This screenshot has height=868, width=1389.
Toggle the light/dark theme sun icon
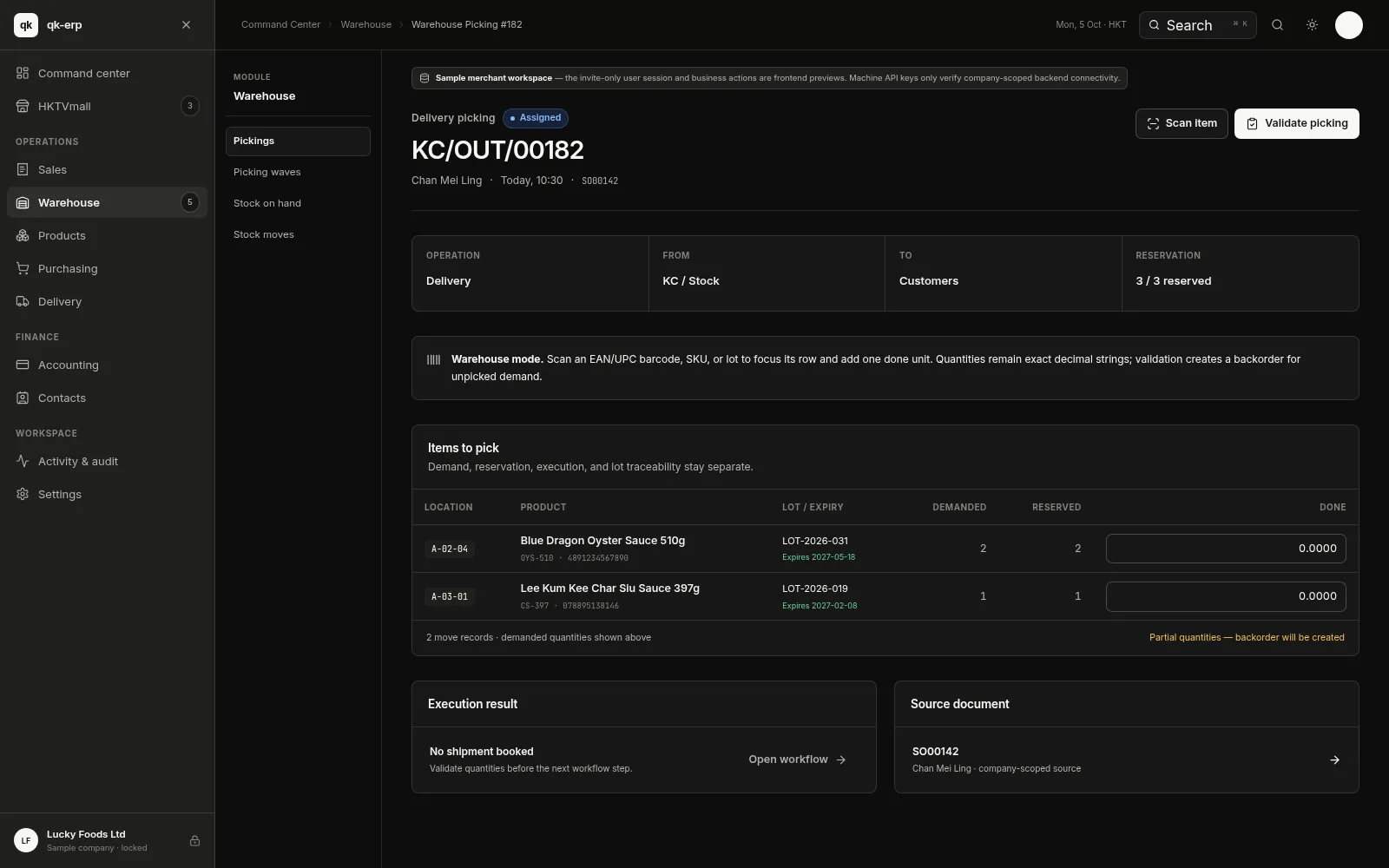click(x=1312, y=25)
